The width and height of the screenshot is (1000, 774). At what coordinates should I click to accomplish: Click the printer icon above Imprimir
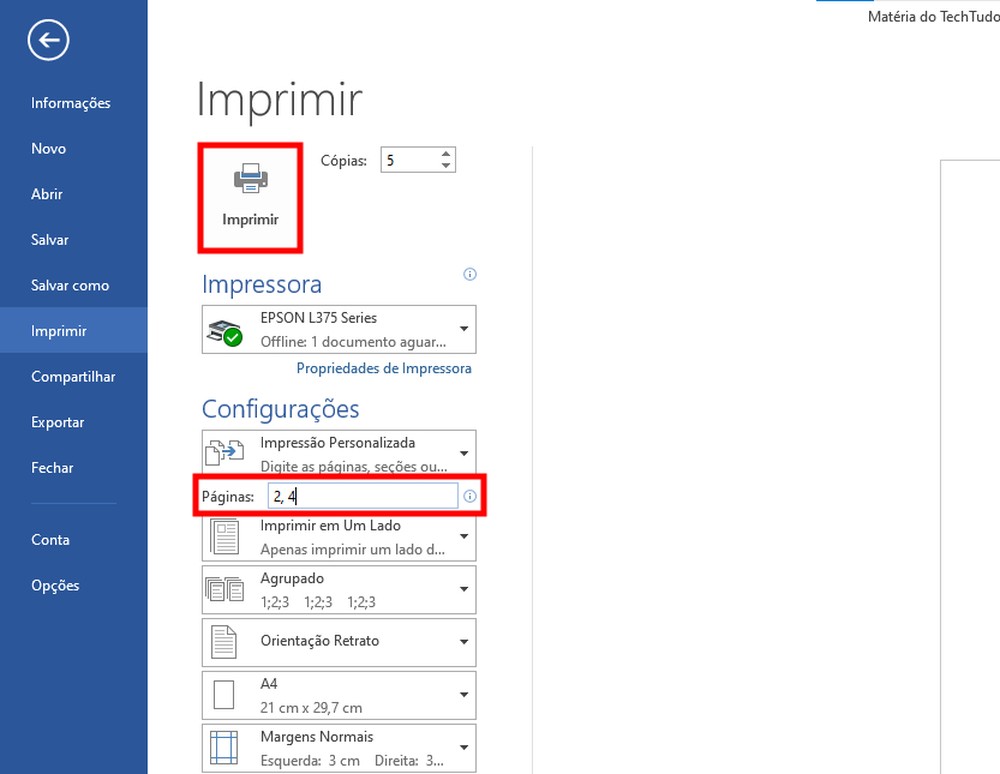coord(248,181)
